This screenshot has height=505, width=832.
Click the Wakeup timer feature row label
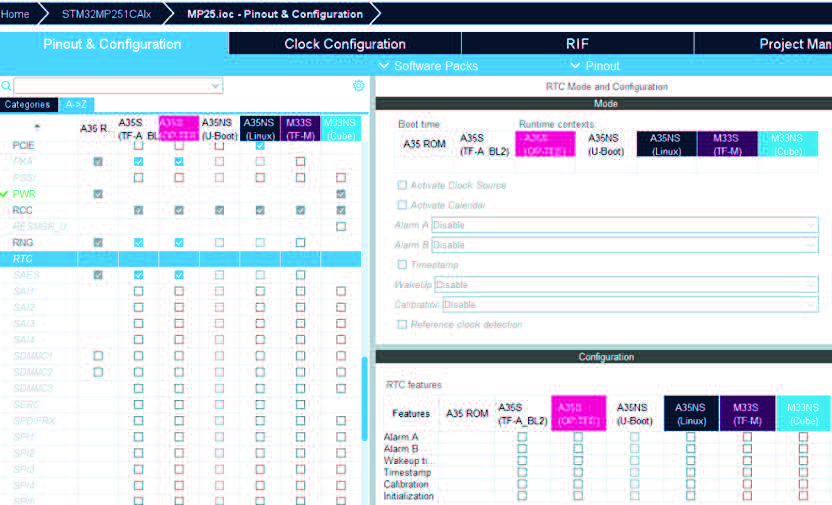(408, 460)
